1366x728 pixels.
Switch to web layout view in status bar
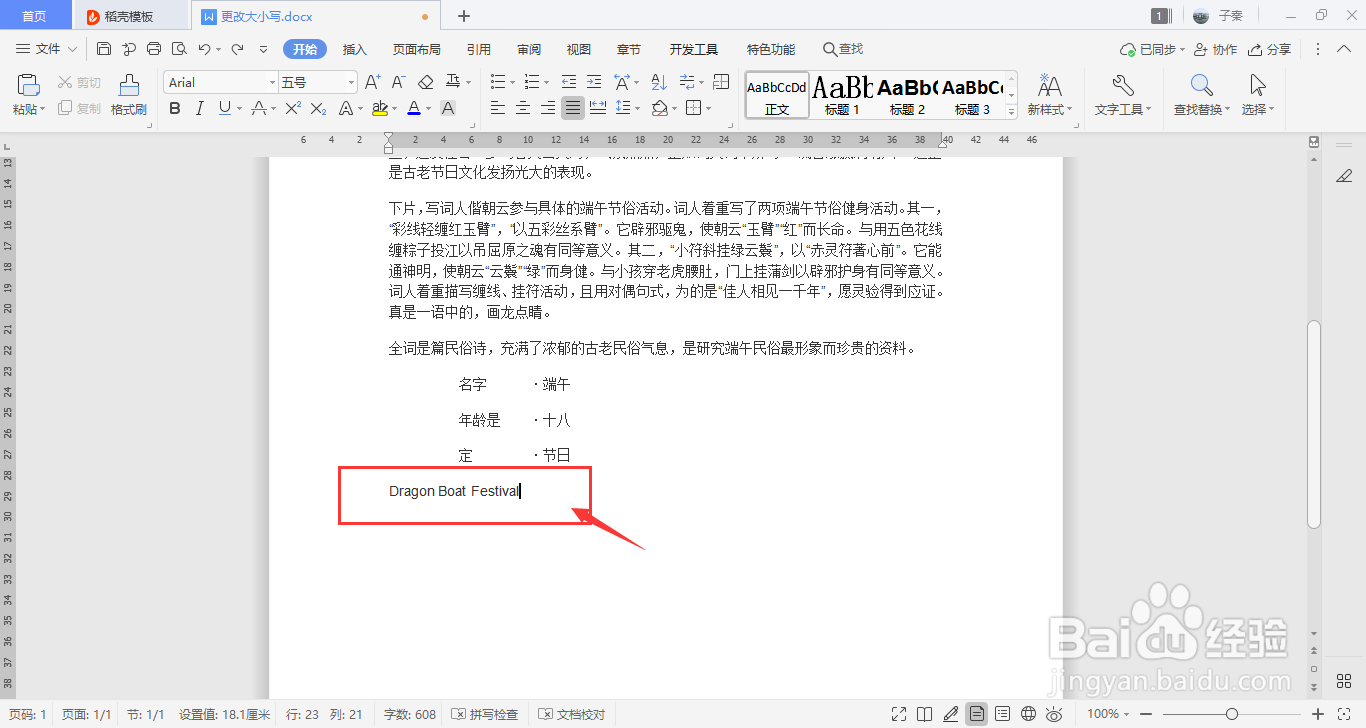pyautogui.click(x=1028, y=714)
